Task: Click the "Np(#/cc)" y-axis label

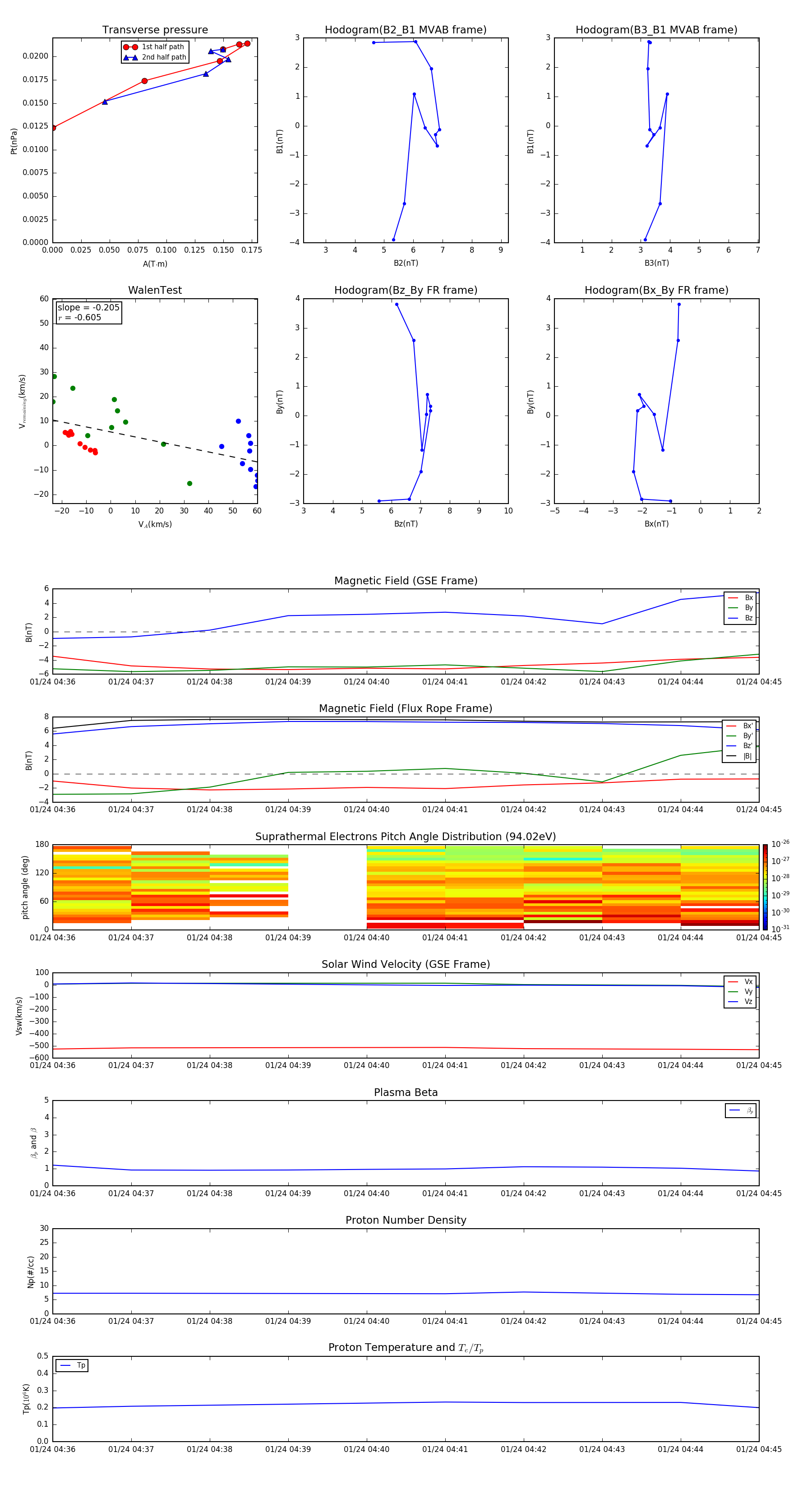Action: tap(31, 1272)
